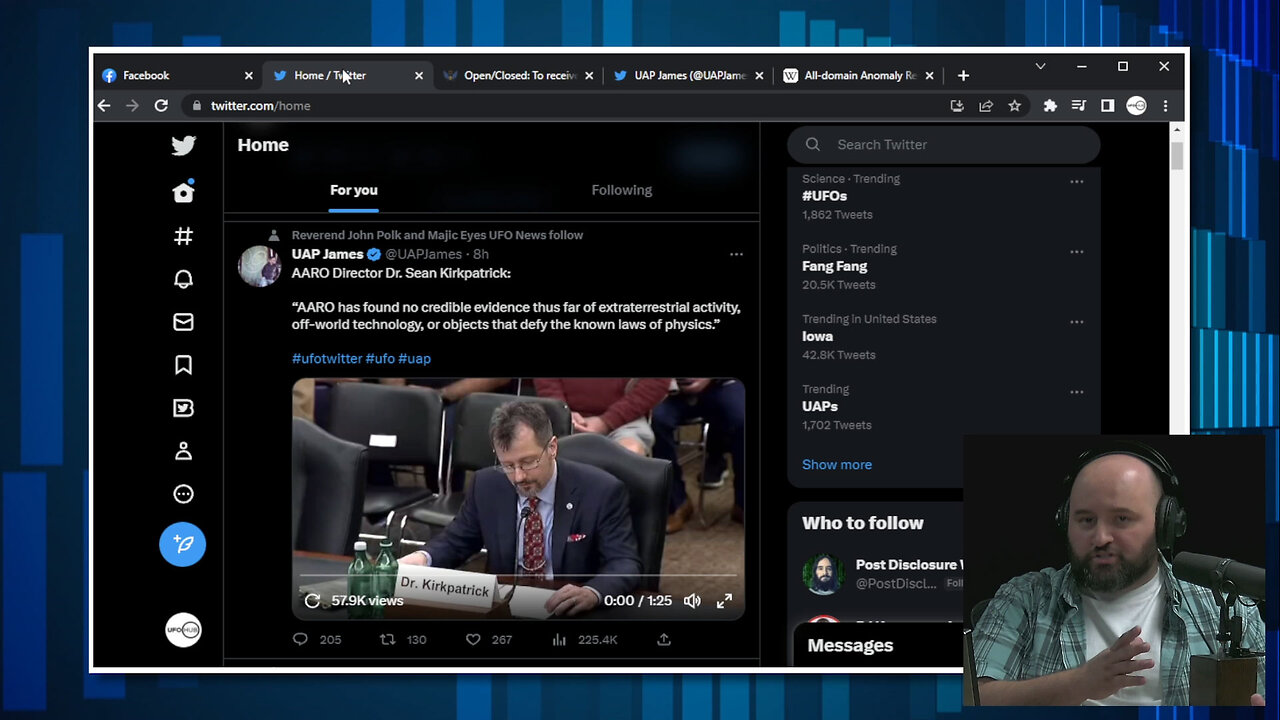Open Chrome three-dot menu
This screenshot has width=1280, height=720.
pyautogui.click(x=1165, y=105)
